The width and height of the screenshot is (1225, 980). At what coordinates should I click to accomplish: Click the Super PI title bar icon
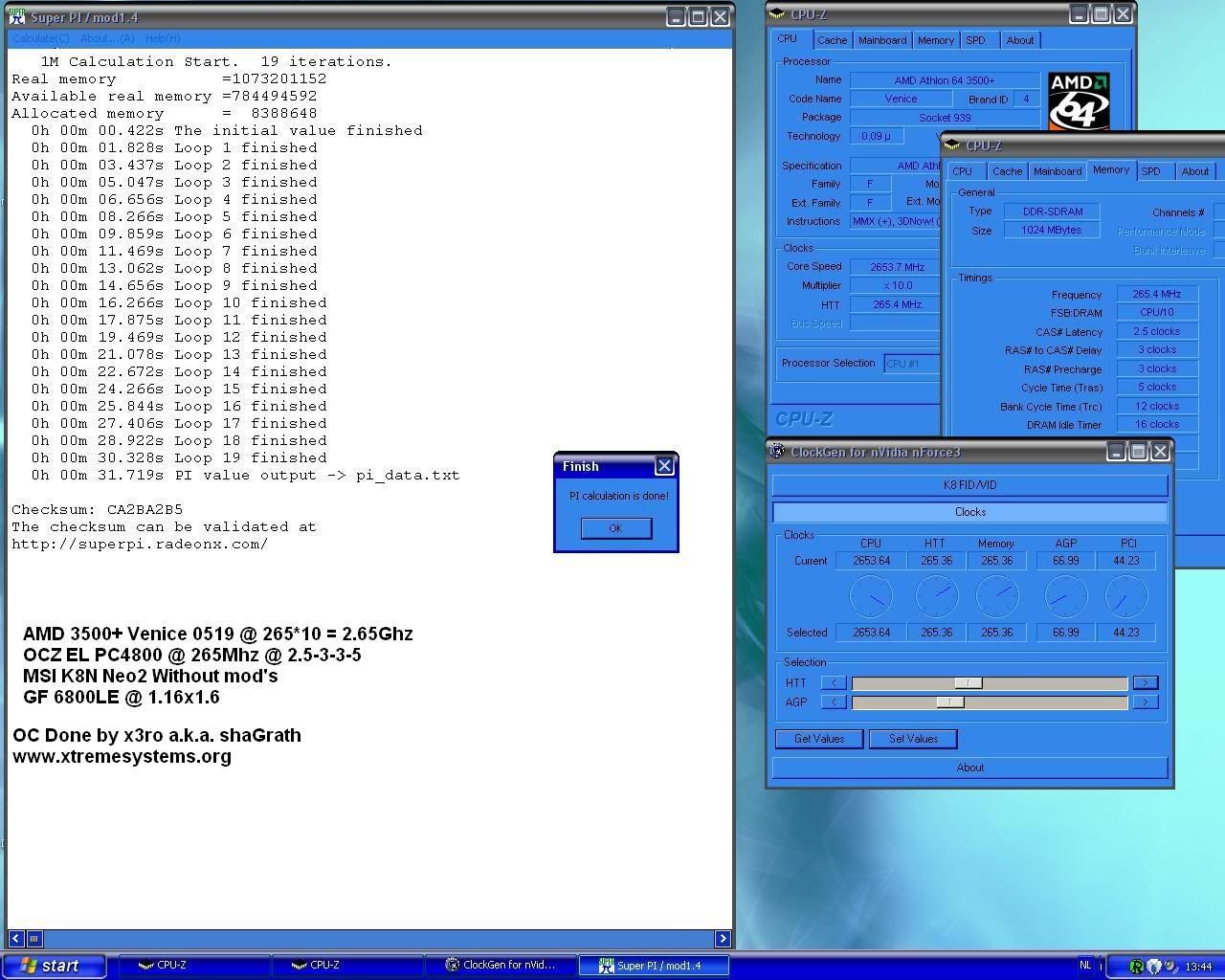17,16
